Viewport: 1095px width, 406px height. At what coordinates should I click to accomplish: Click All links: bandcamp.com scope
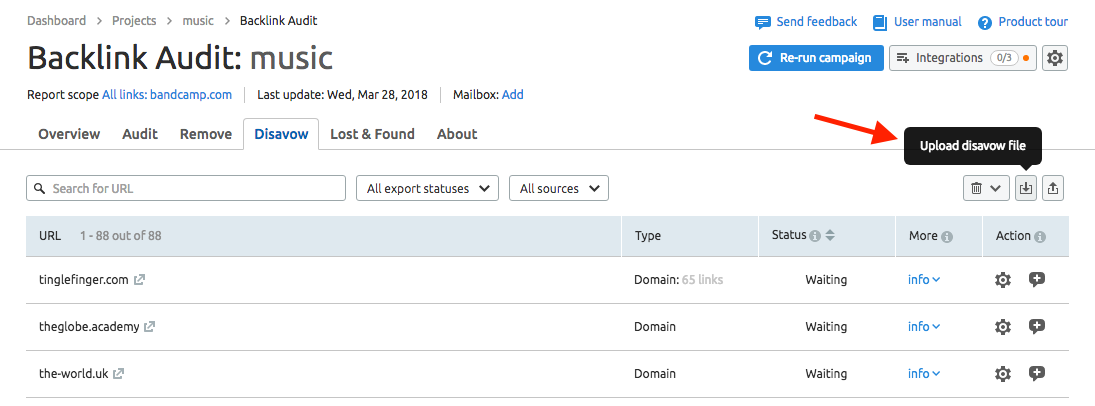click(167, 95)
